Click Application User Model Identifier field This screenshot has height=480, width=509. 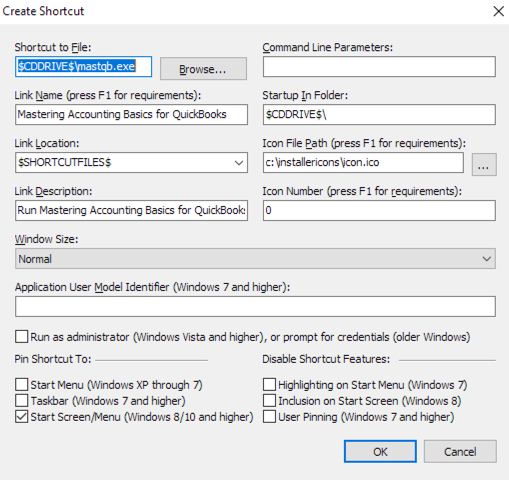[255, 307]
